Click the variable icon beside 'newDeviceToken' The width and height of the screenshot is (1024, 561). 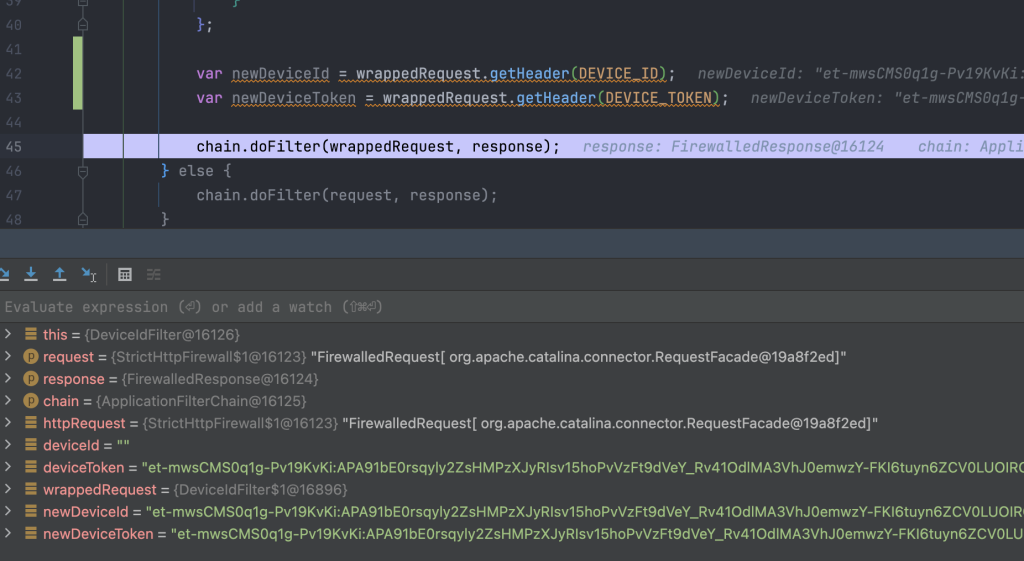[x=31, y=534]
